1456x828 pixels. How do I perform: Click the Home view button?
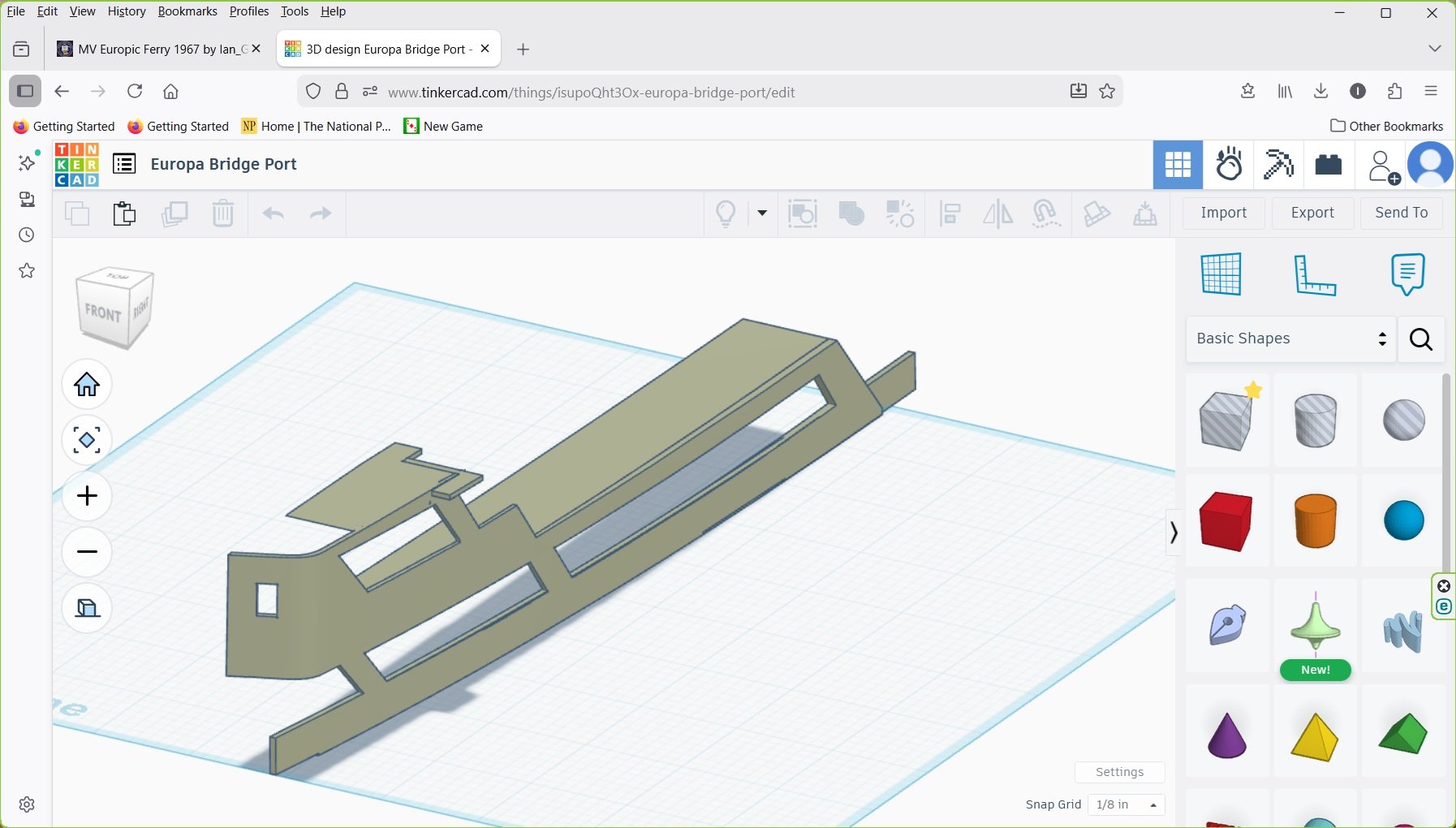pos(87,384)
